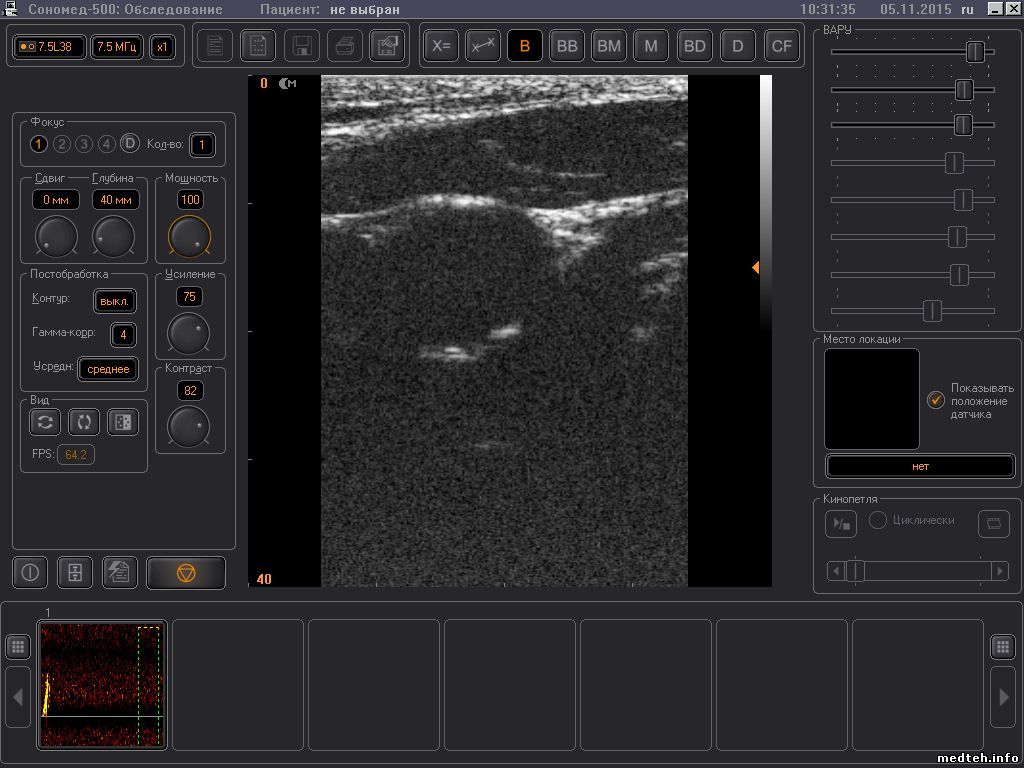Viewport: 1024px width, 768px height.
Task: Switch to BM scanning mode
Action: [x=609, y=46]
